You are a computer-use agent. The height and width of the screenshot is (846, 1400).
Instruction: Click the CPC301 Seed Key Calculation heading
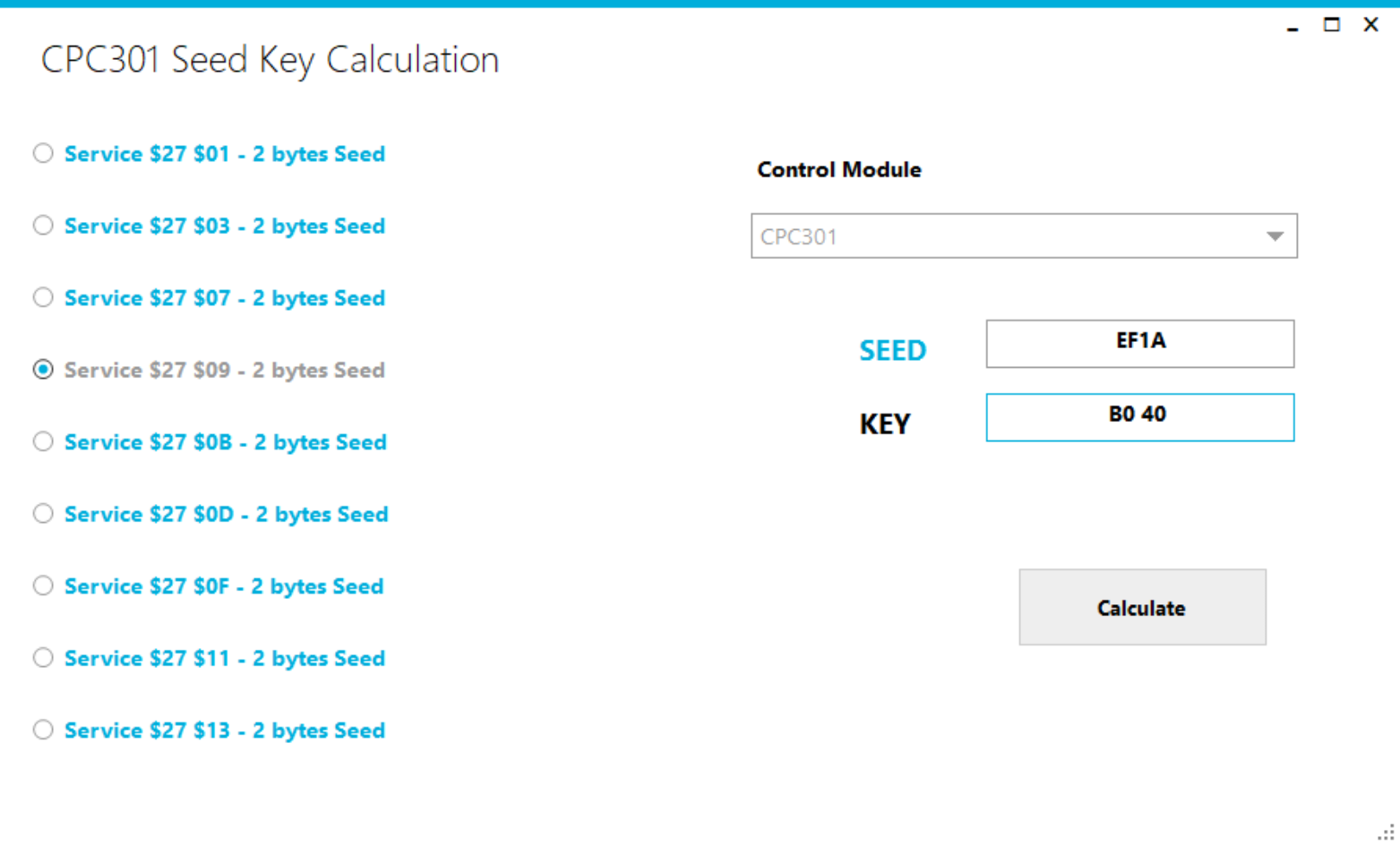pos(270,60)
